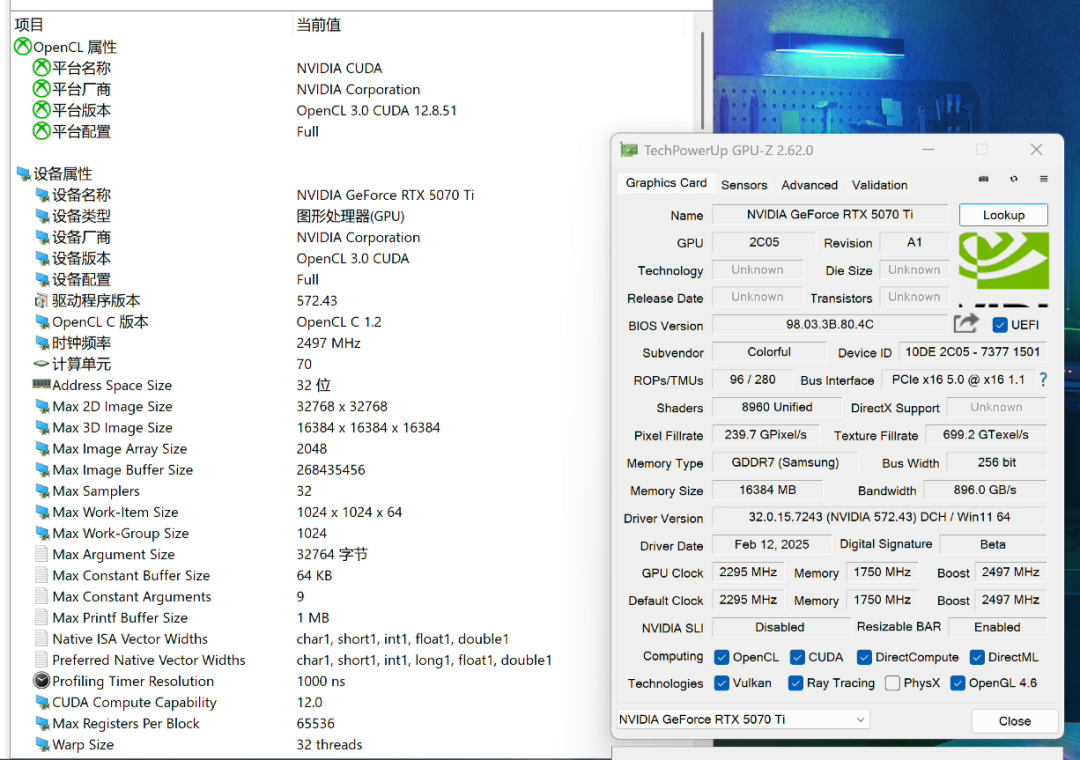Open the Validation tab

[x=880, y=185]
